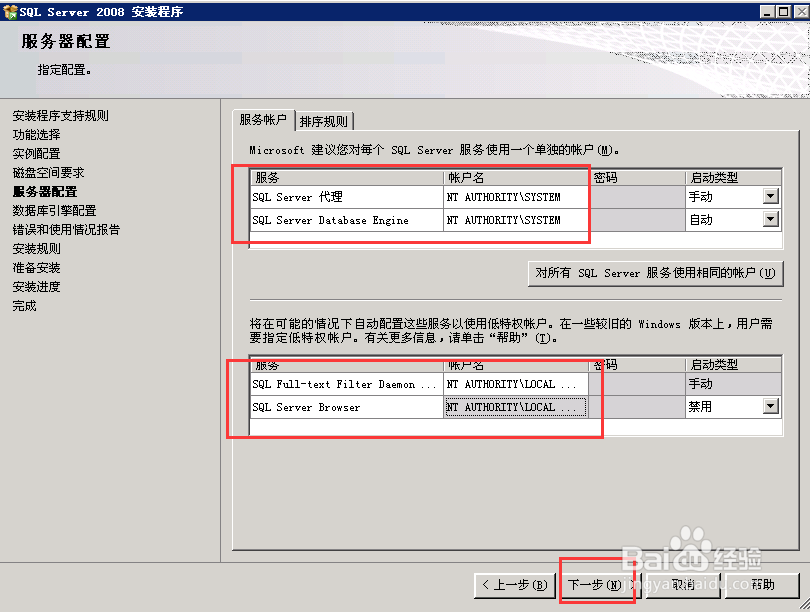Click 数据库引擎配置 in the steps list

click(54, 211)
